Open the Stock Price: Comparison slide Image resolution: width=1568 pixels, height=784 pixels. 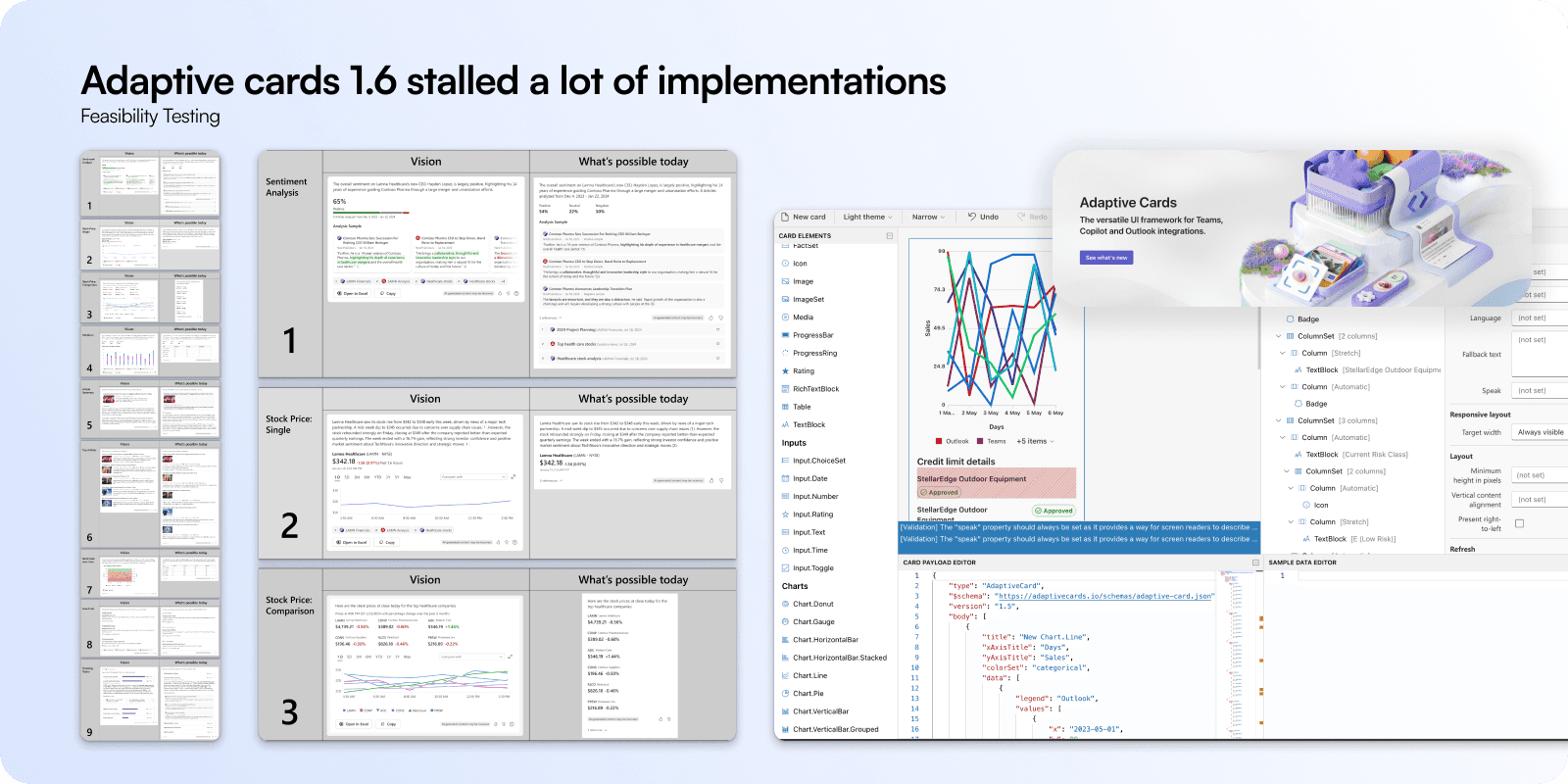coord(497,655)
